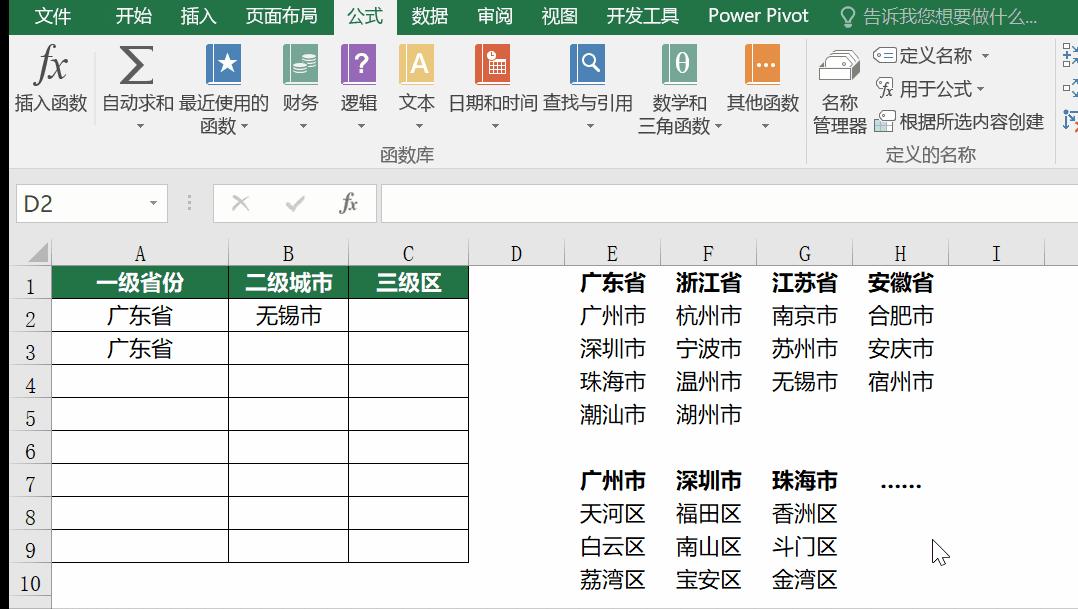The image size is (1078, 609).
Task: Select header cell 三级区
Action: (408, 283)
